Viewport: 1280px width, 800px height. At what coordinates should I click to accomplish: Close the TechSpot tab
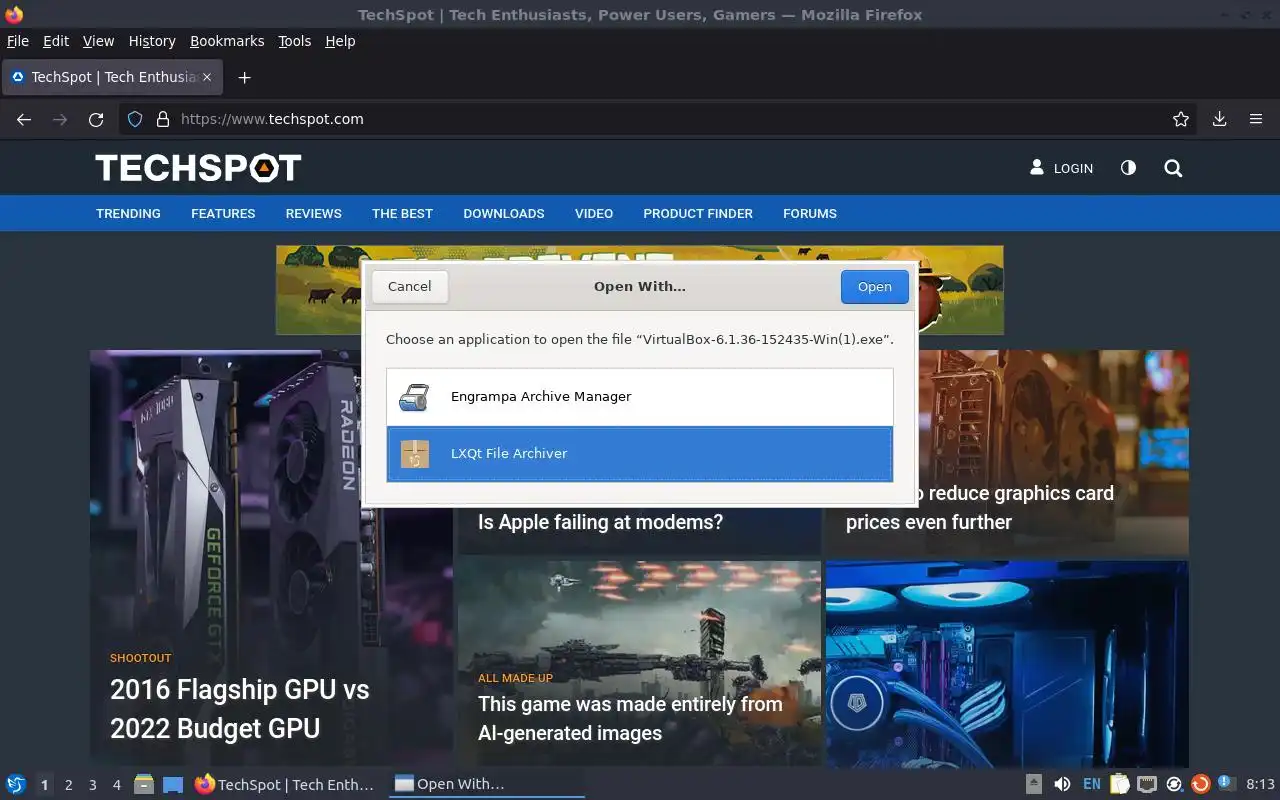[207, 77]
